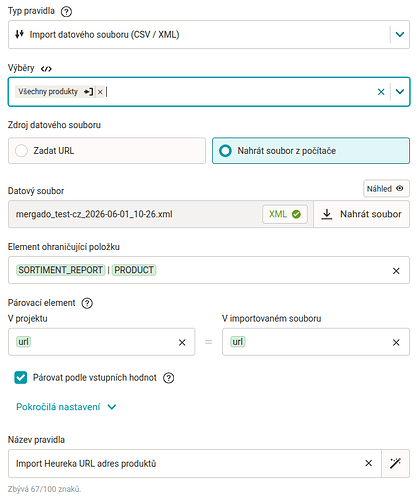Click the Pokročilá nastavení chevron
420x500 pixels.
click(x=112, y=407)
